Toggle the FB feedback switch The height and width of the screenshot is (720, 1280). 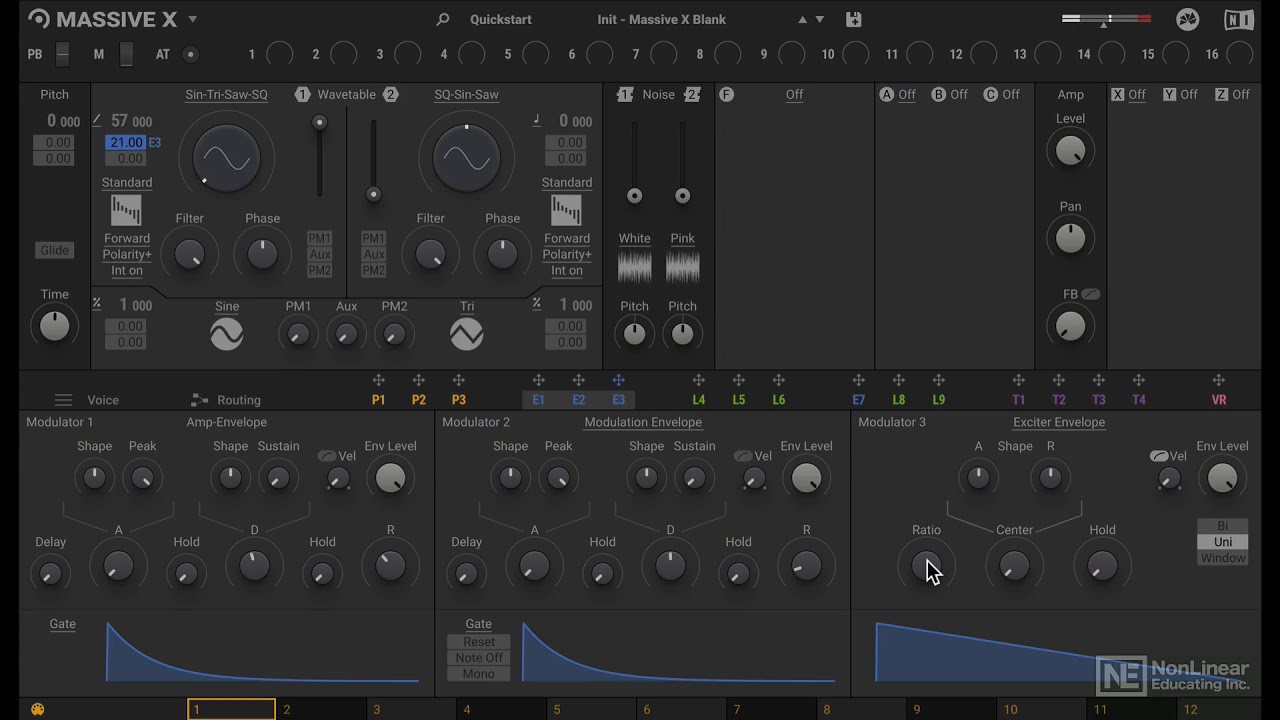coord(1090,295)
